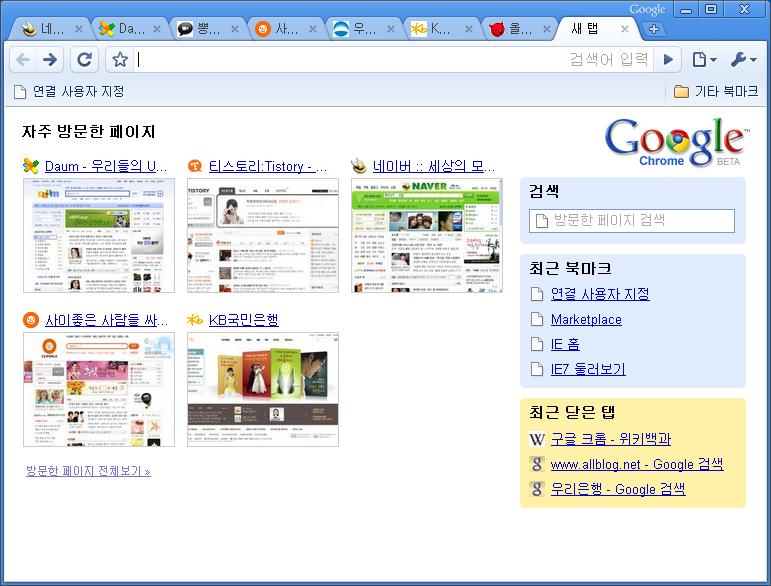Open the Daum most-visited link
The image size is (771, 586).
(x=106, y=166)
